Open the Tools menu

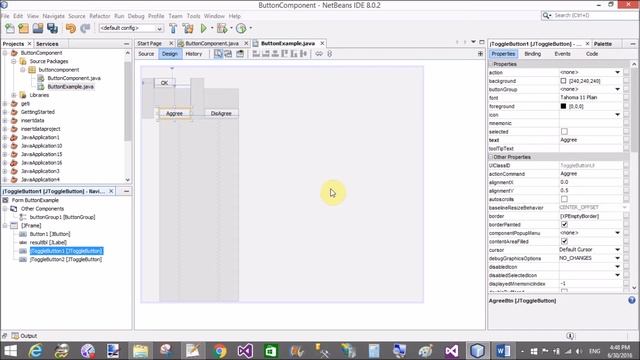click(x=193, y=16)
